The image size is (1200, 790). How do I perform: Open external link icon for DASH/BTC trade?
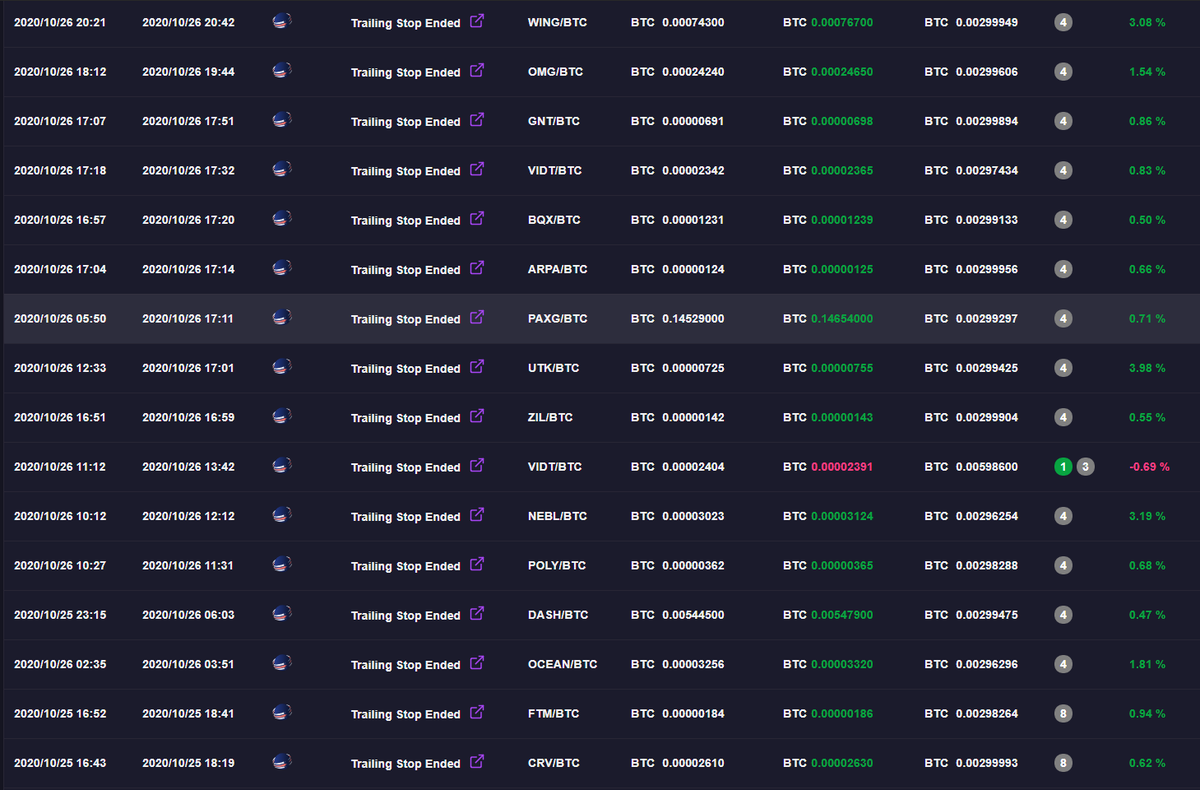tap(477, 613)
